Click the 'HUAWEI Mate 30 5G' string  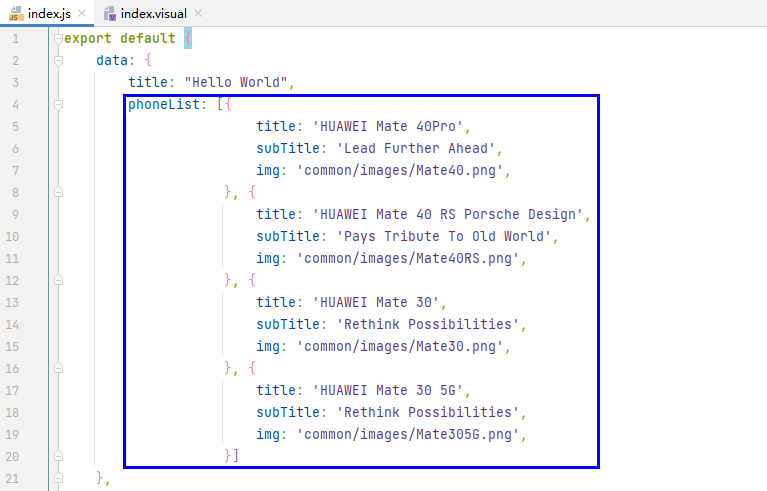(x=388, y=390)
